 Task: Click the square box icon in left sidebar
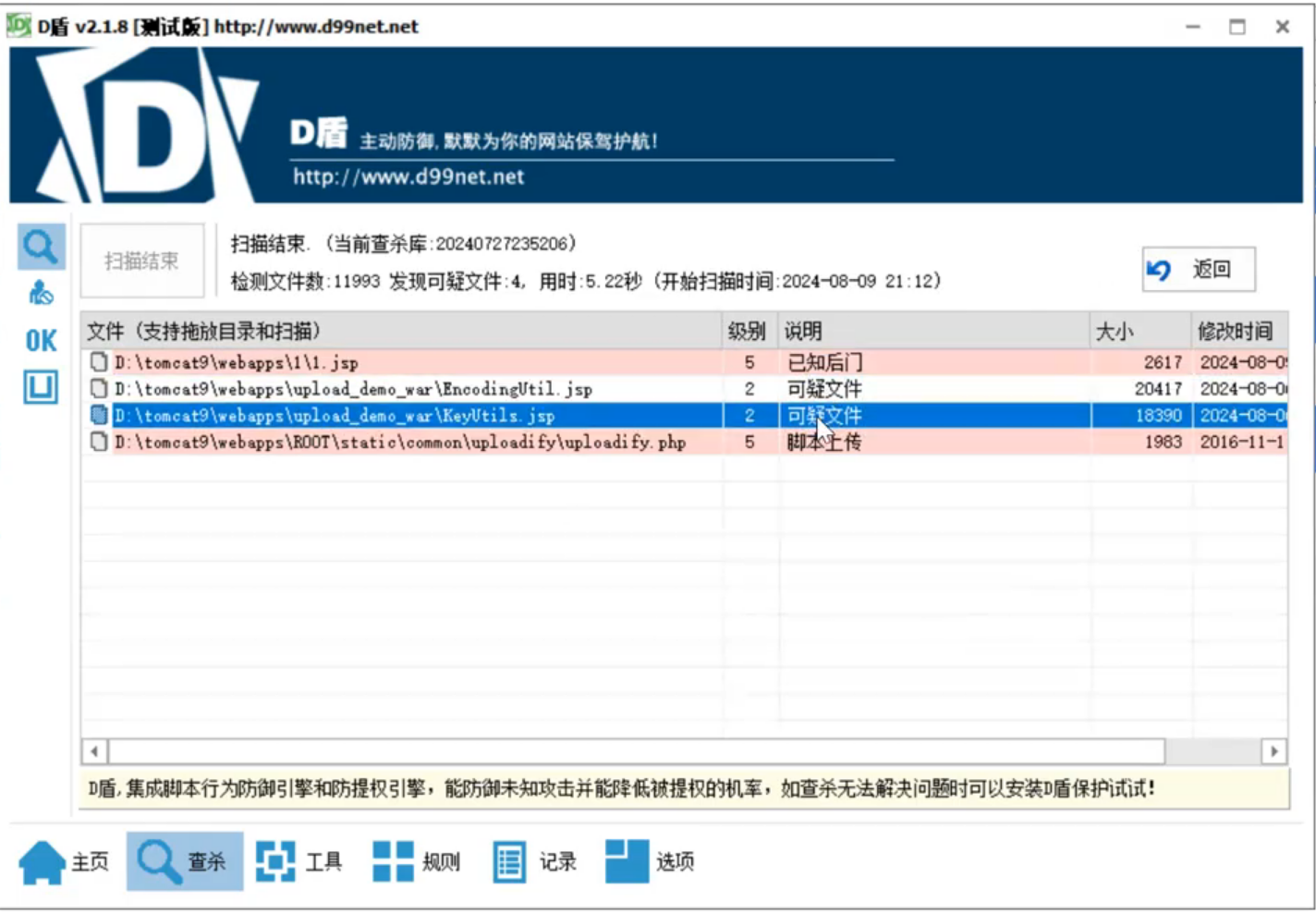41,387
